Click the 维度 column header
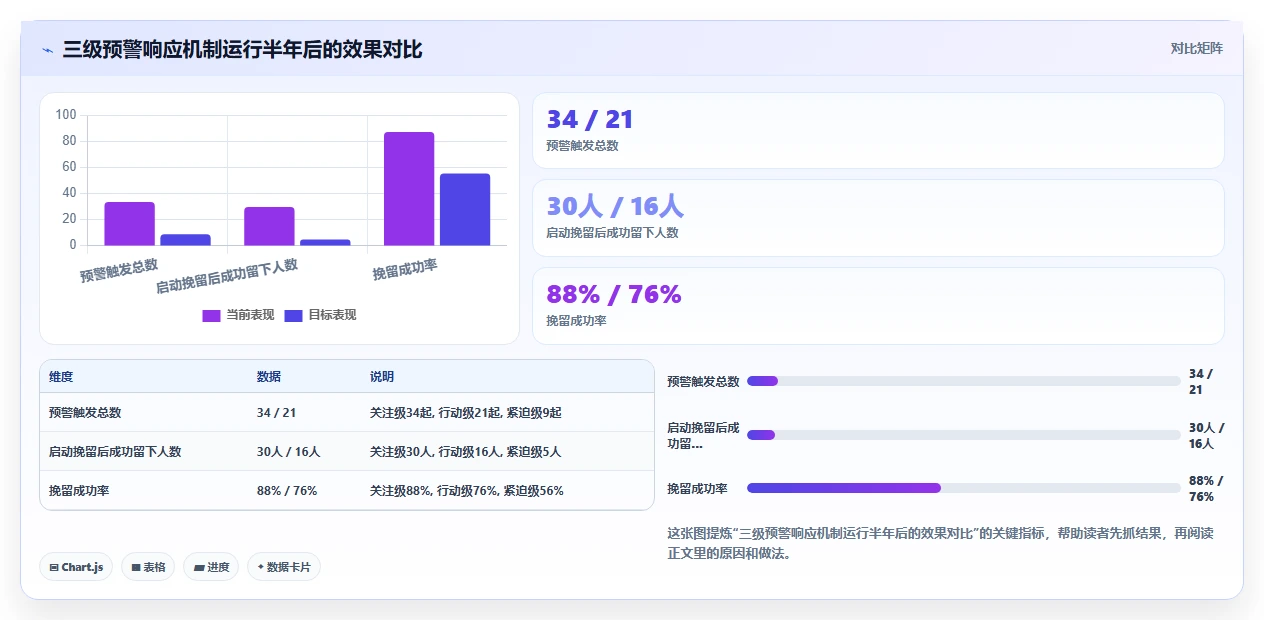Screen dimensions: 1264x620 61,377
